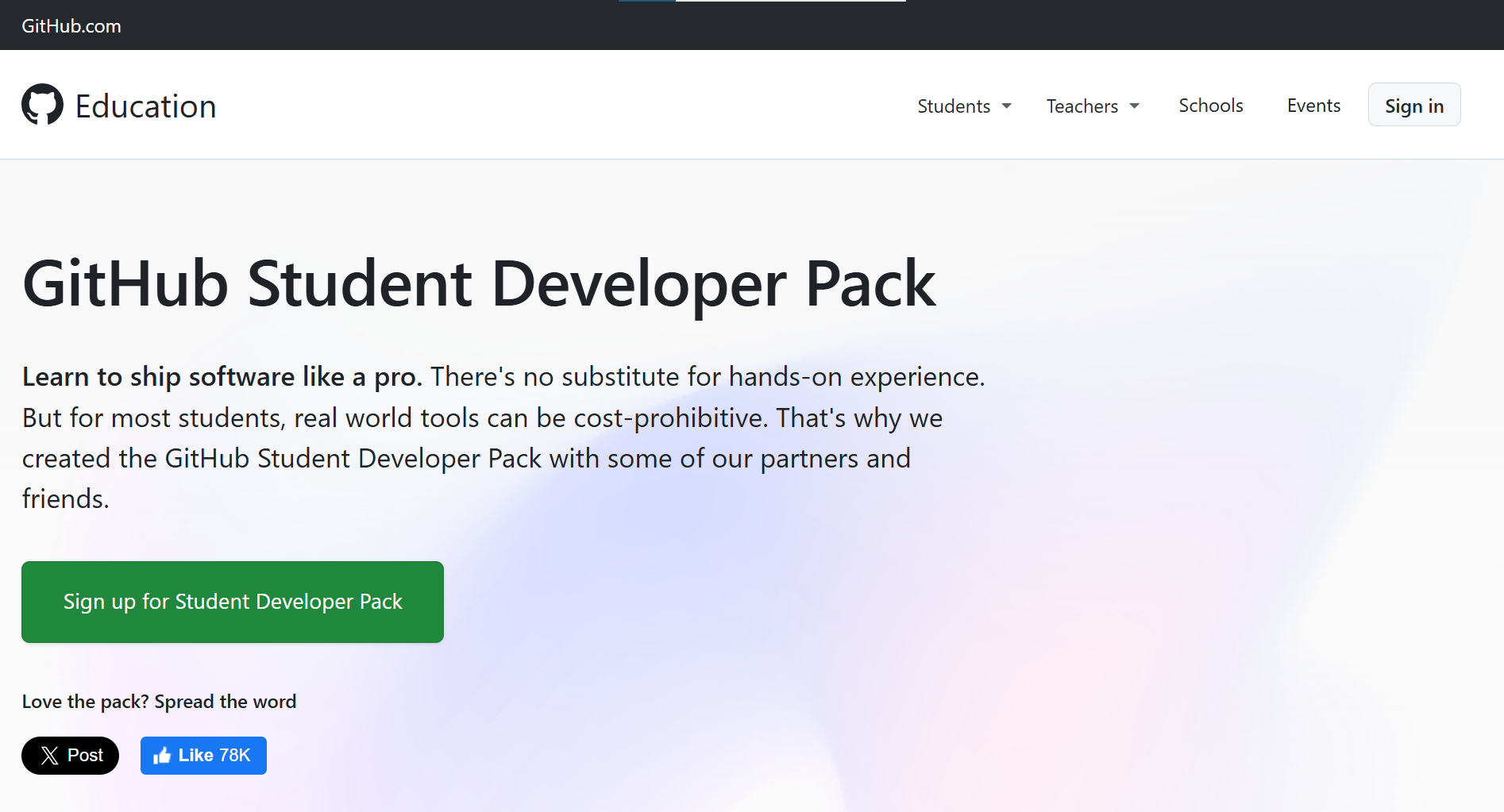Click the 78K like count
The width and height of the screenshot is (1504, 812).
[235, 756]
